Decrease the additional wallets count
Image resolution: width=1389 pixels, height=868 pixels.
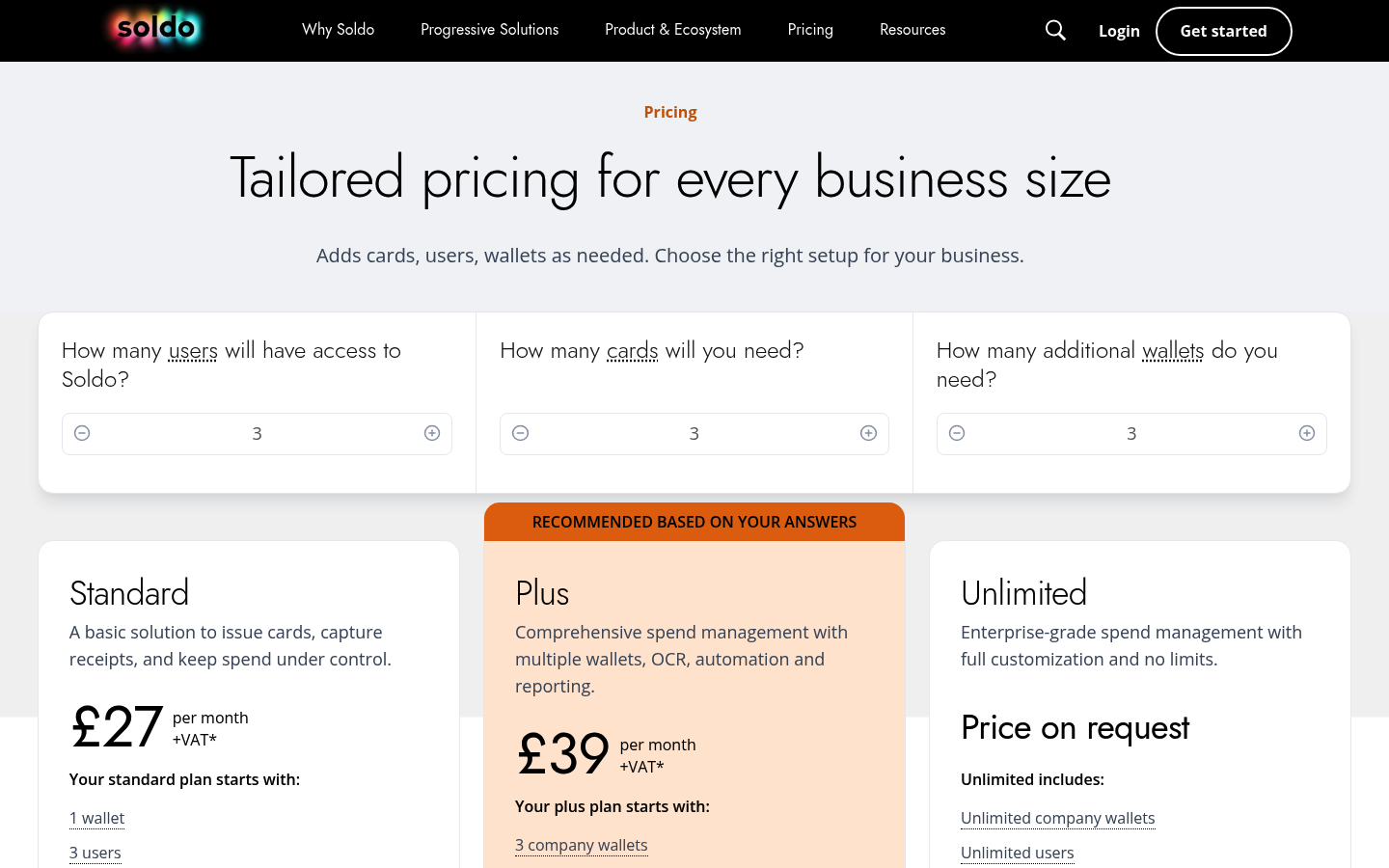(957, 433)
